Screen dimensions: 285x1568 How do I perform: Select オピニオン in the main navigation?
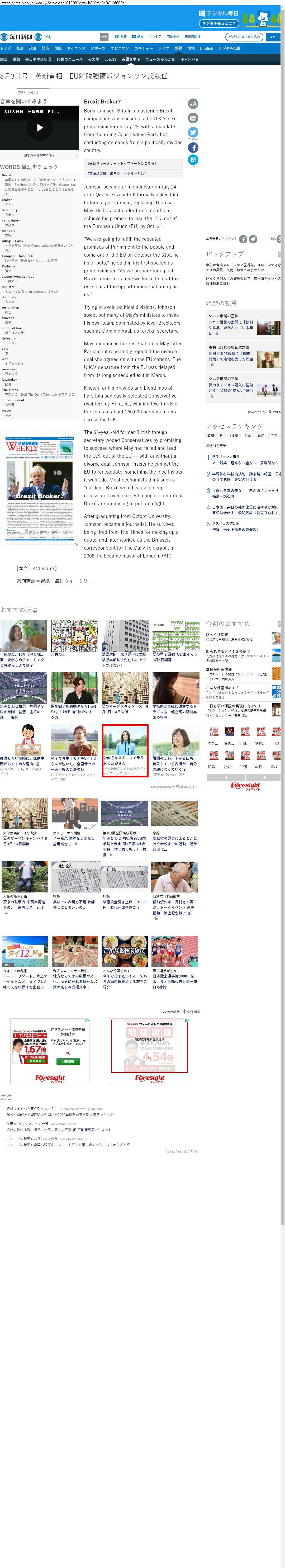[x=120, y=48]
